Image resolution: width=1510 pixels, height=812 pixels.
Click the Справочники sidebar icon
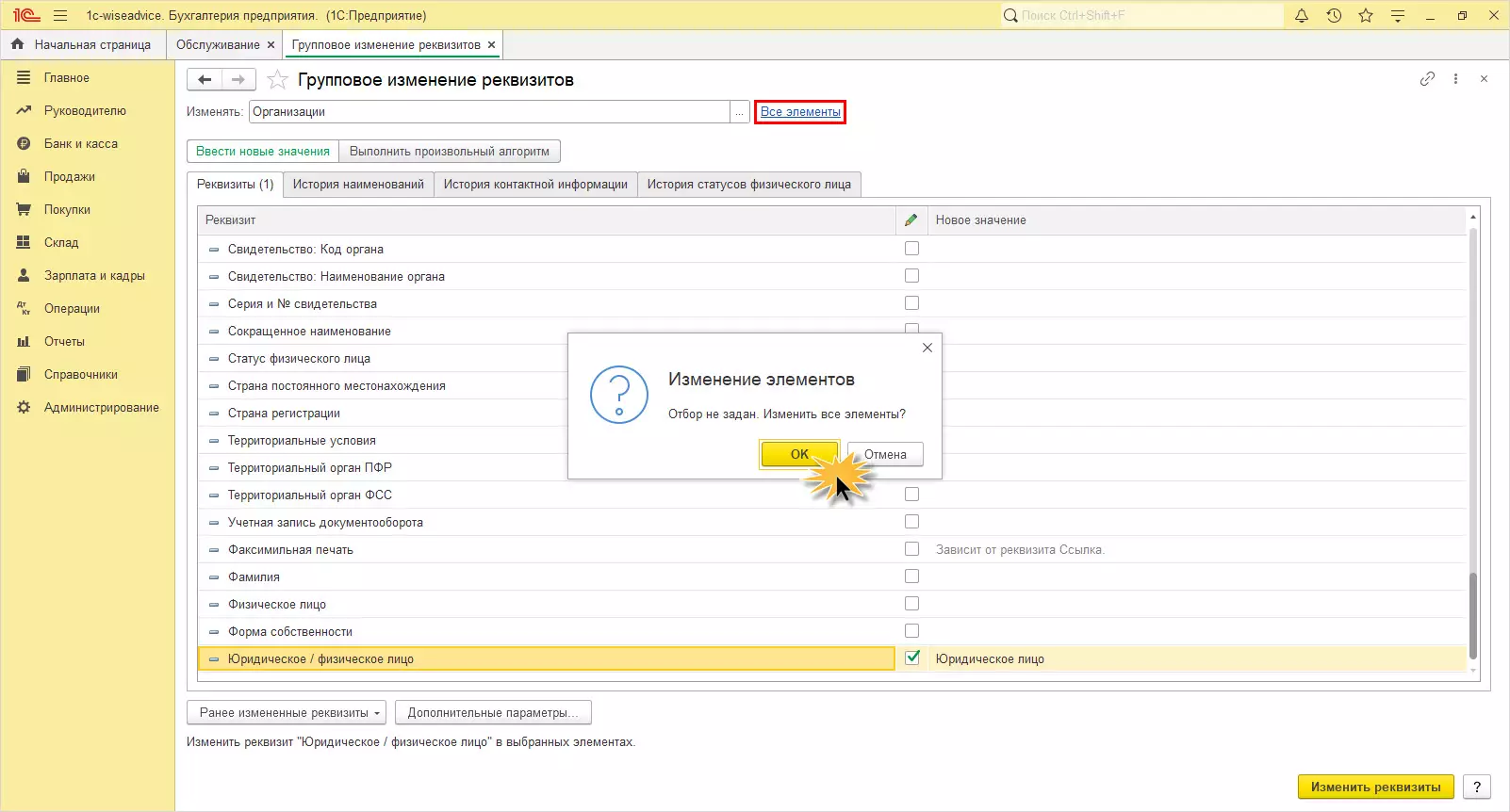pos(24,375)
